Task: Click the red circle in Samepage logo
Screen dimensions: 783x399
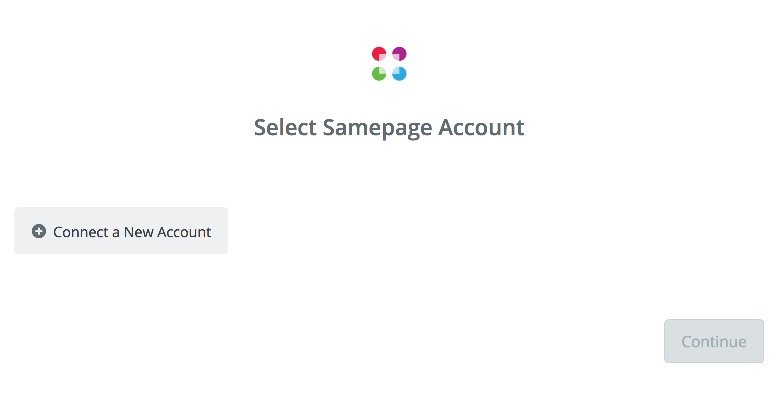Action: 379,54
